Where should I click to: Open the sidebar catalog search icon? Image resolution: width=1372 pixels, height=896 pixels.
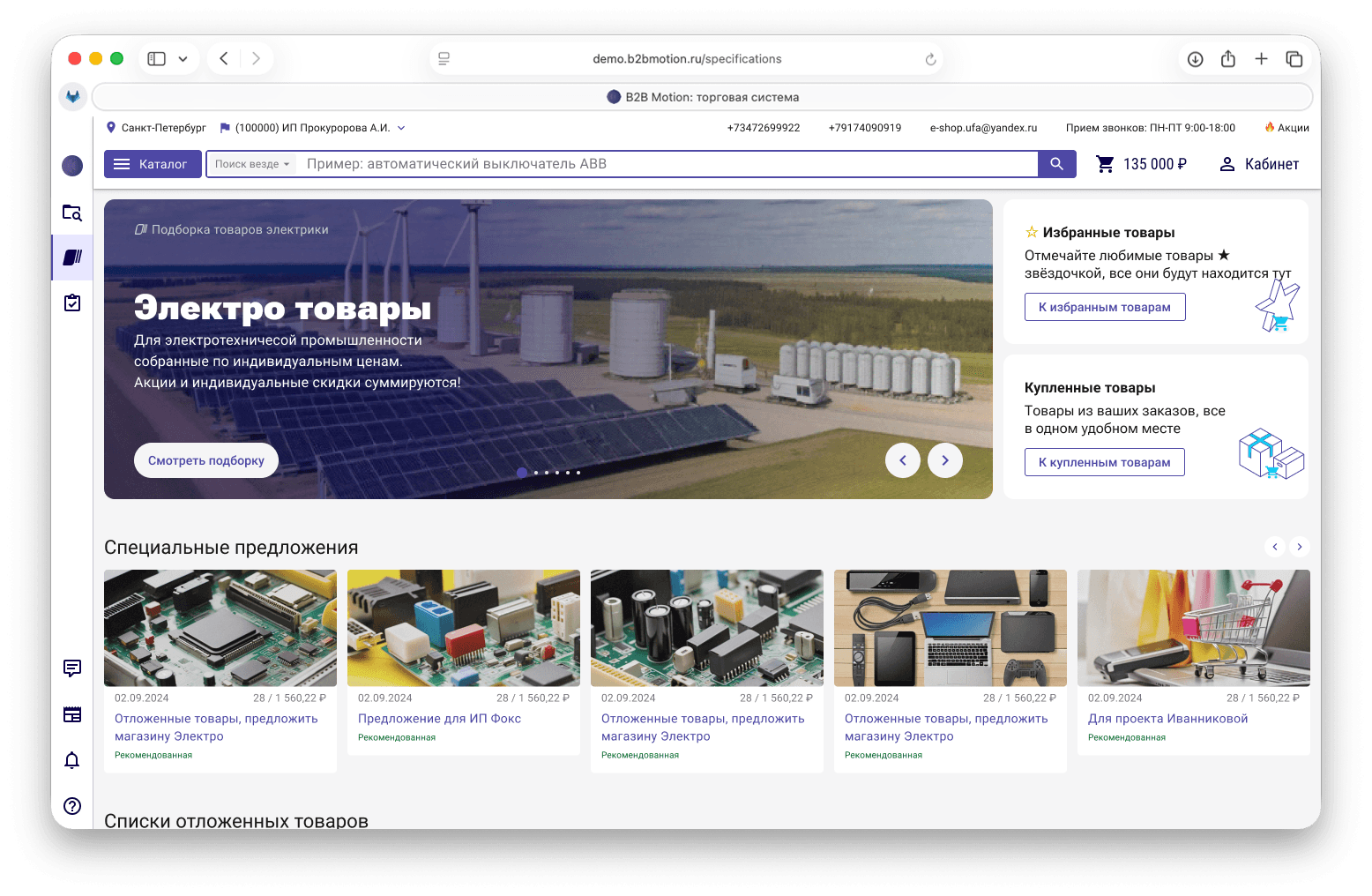click(x=72, y=213)
